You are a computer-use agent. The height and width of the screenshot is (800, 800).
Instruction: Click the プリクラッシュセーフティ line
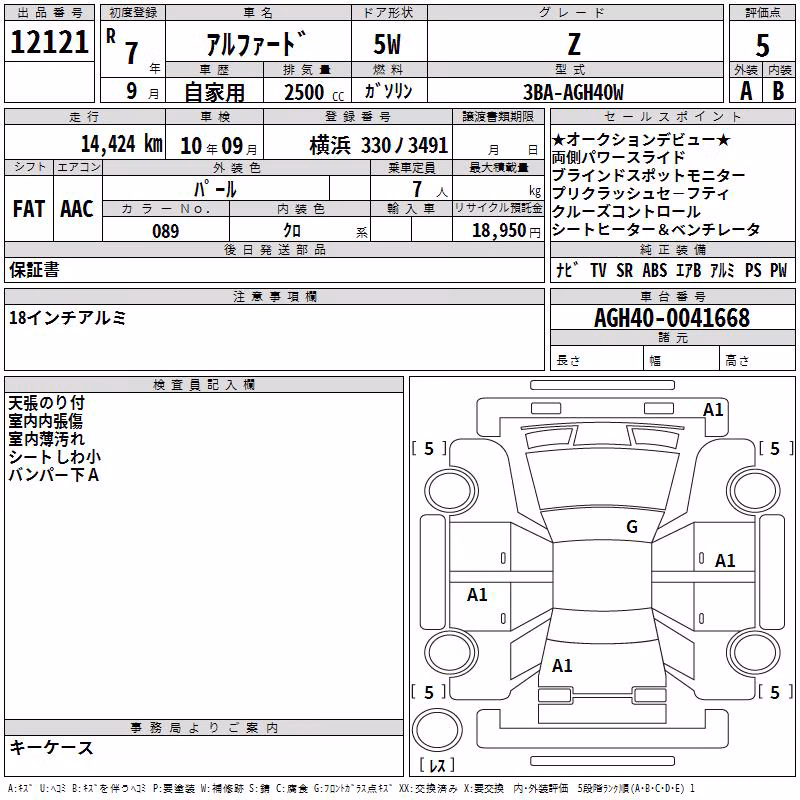[641, 193]
